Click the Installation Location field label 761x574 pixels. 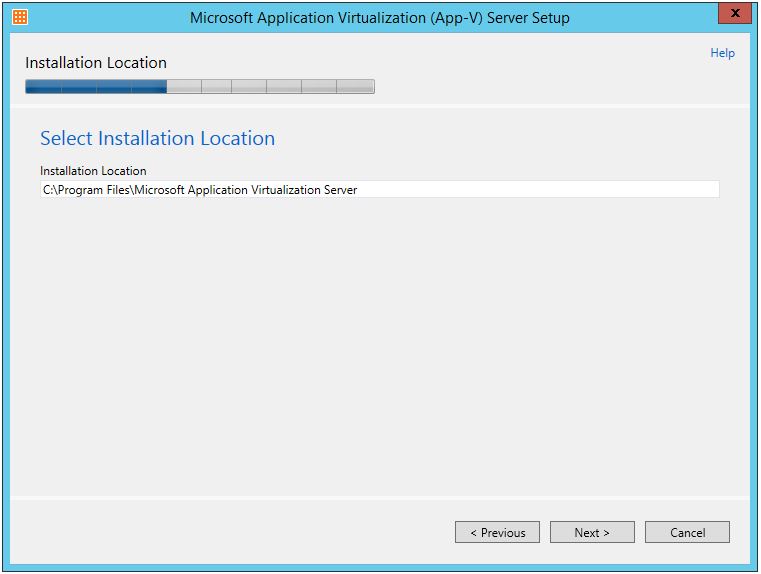pyautogui.click(x=93, y=171)
